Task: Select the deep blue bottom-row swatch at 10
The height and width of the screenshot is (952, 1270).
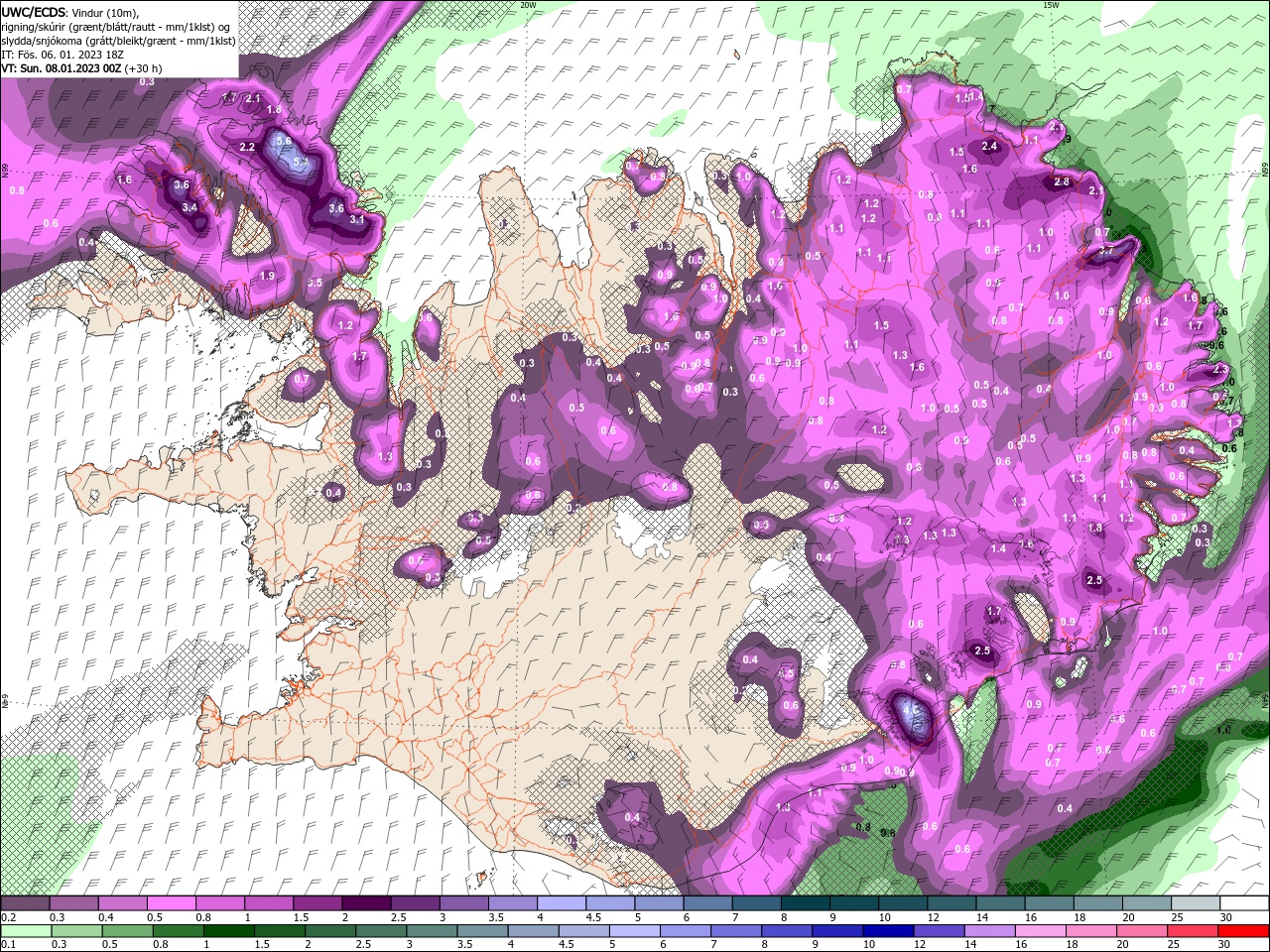Action: click(889, 930)
